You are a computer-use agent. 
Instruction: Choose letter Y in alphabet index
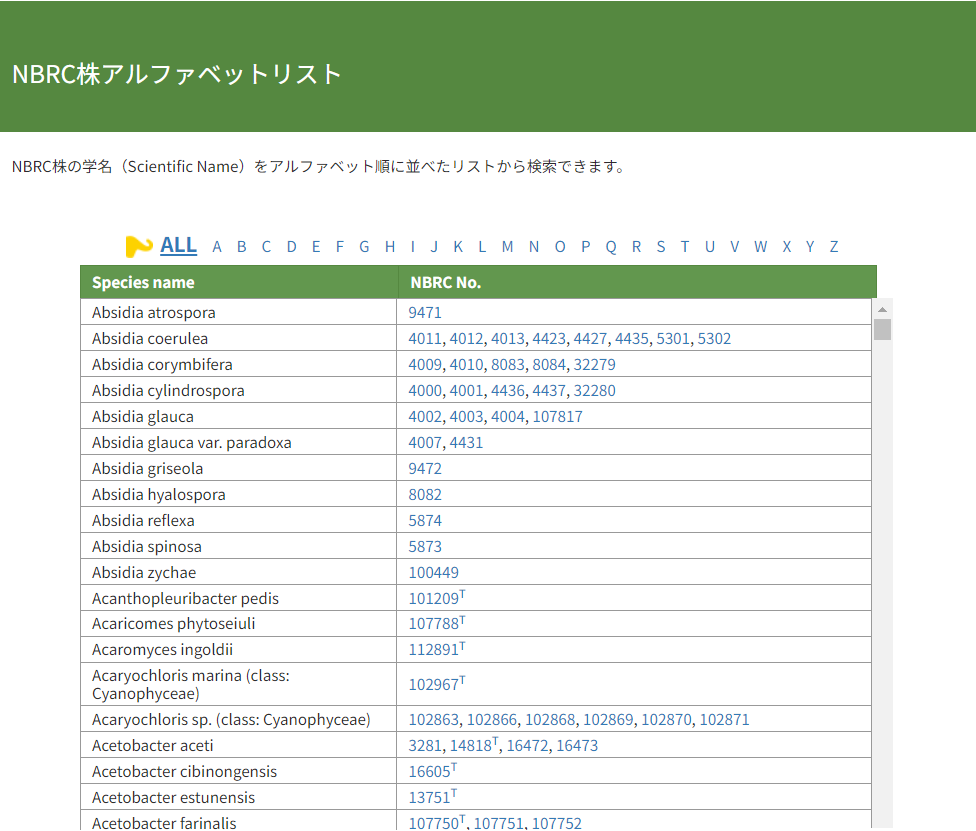pos(810,247)
